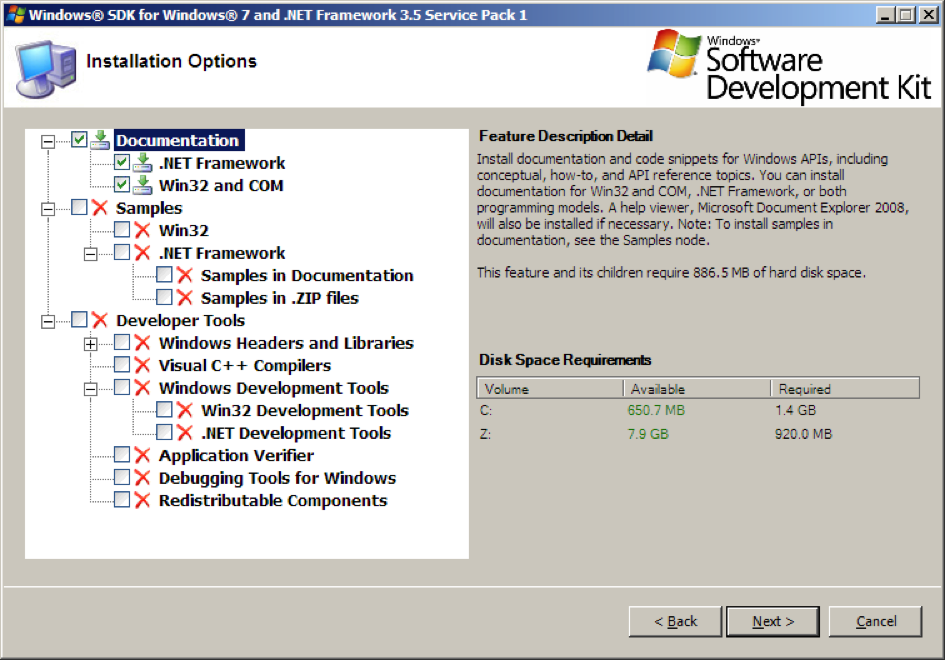Check the Win32 samples checkbox
Screen dimensions: 945x660
coord(122,230)
